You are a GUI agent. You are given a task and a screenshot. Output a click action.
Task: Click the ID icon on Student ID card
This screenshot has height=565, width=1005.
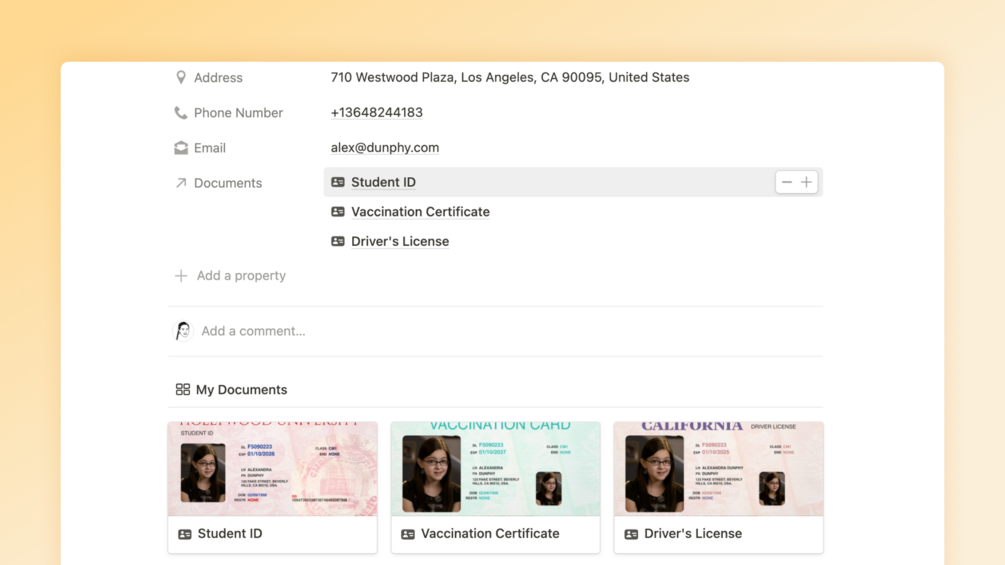(x=185, y=534)
